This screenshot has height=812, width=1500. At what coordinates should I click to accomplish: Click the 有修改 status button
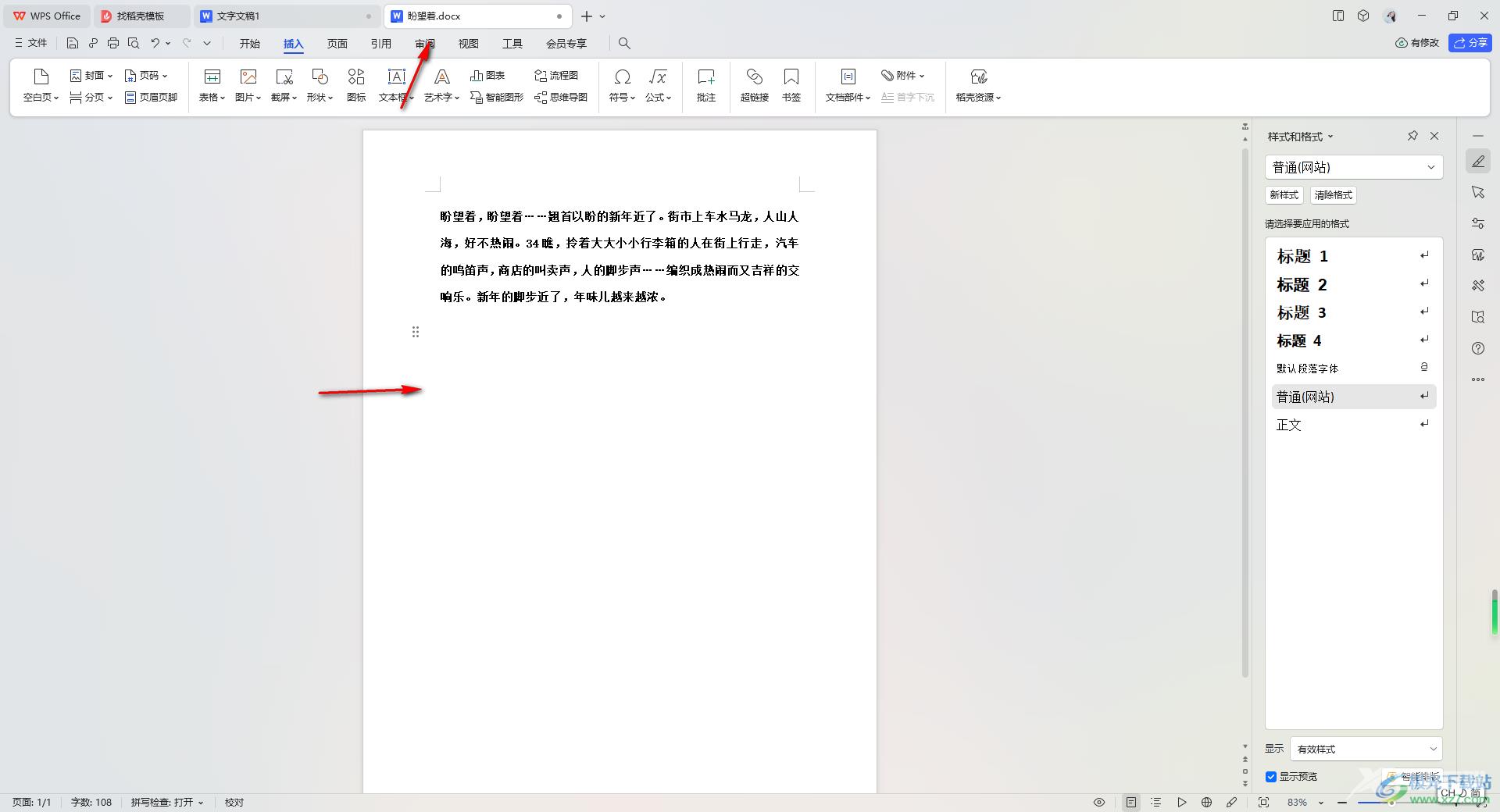pyautogui.click(x=1417, y=43)
